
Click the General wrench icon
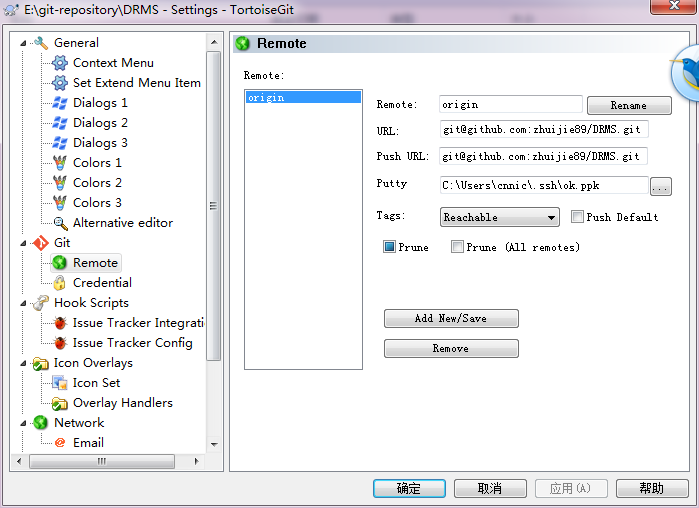point(41,43)
